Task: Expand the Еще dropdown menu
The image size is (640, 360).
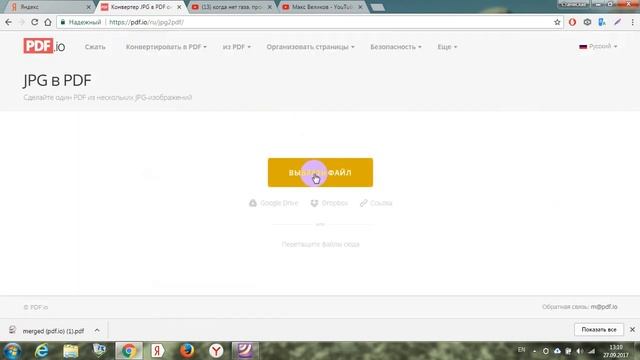Action: pyautogui.click(x=447, y=47)
